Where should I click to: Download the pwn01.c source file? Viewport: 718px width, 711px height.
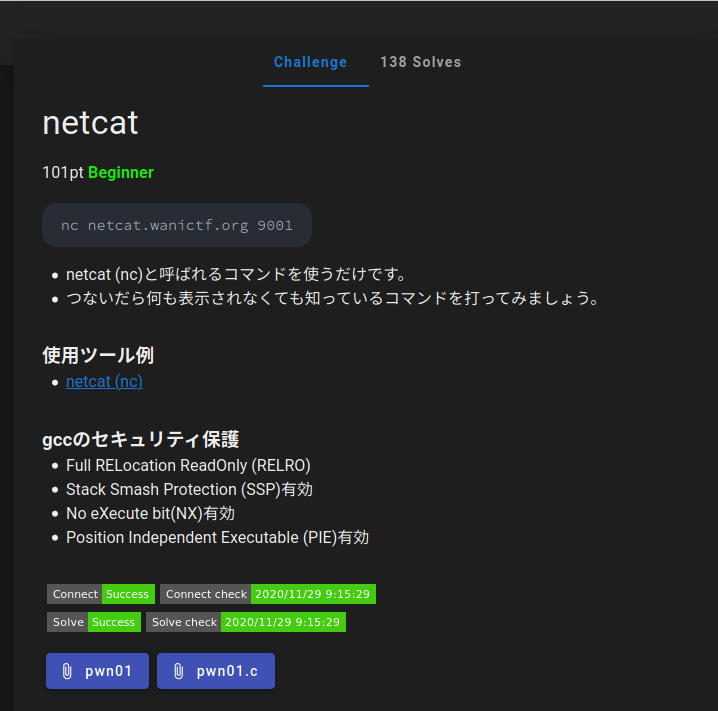click(x=216, y=671)
